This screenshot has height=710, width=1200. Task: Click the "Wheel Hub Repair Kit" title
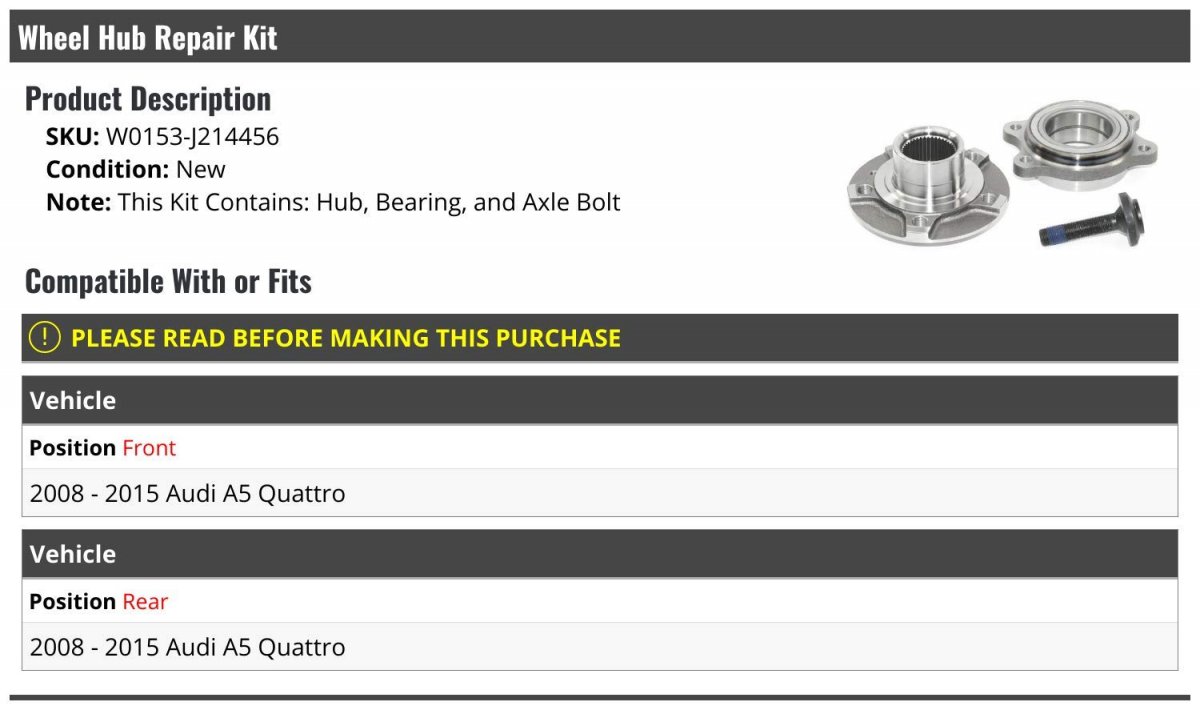click(x=147, y=38)
